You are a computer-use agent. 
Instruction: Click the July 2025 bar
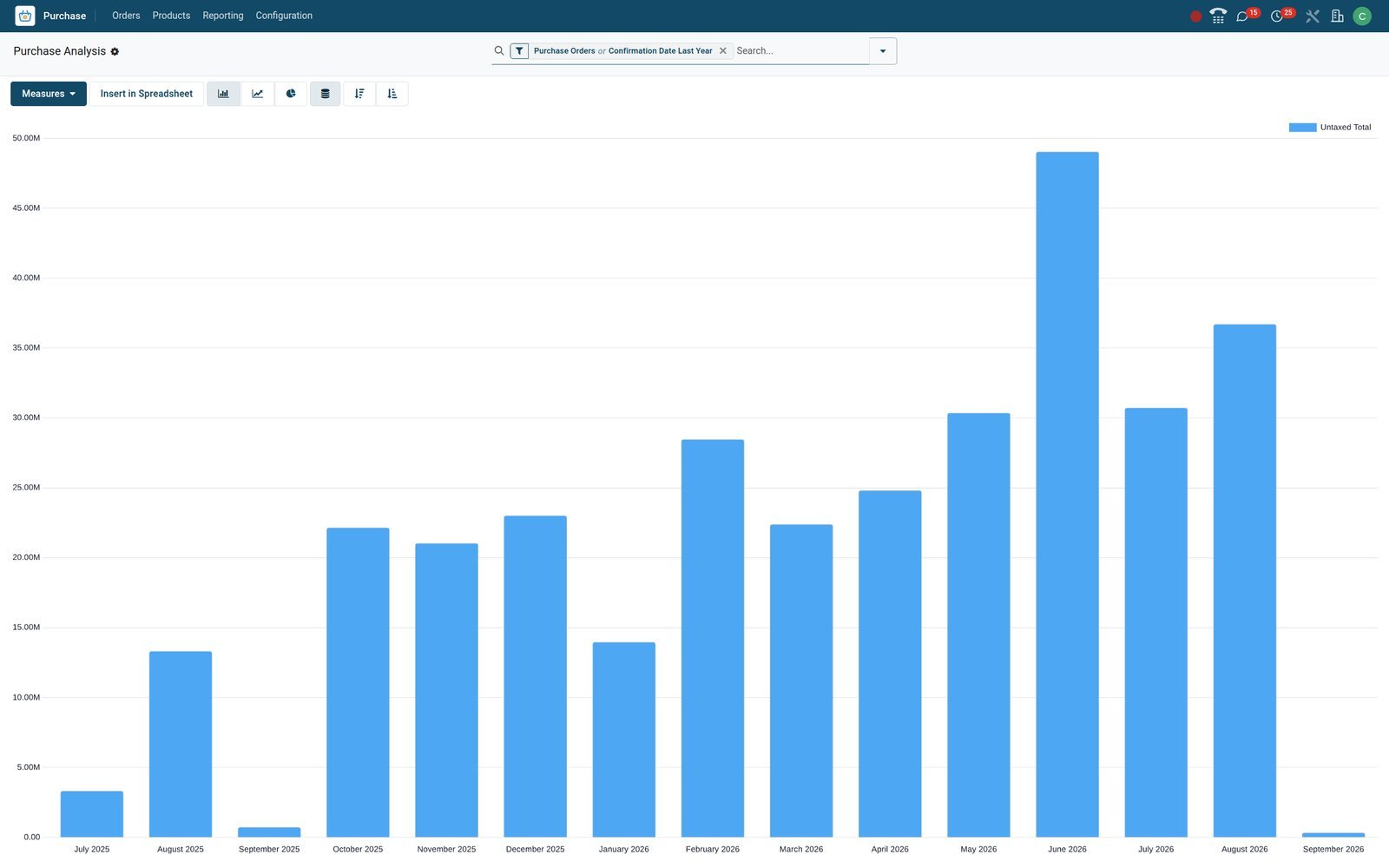(x=92, y=814)
